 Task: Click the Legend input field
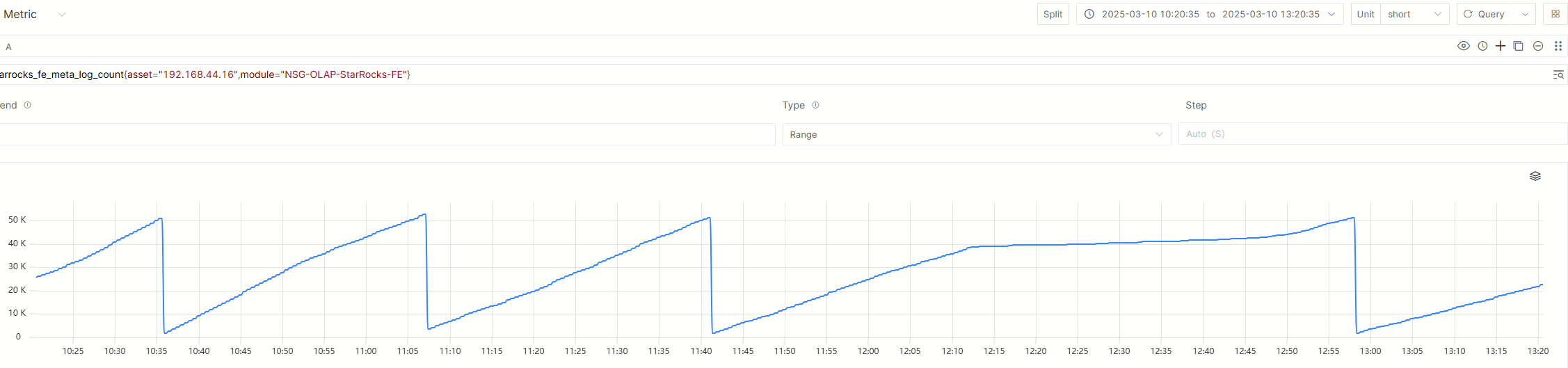click(387, 134)
